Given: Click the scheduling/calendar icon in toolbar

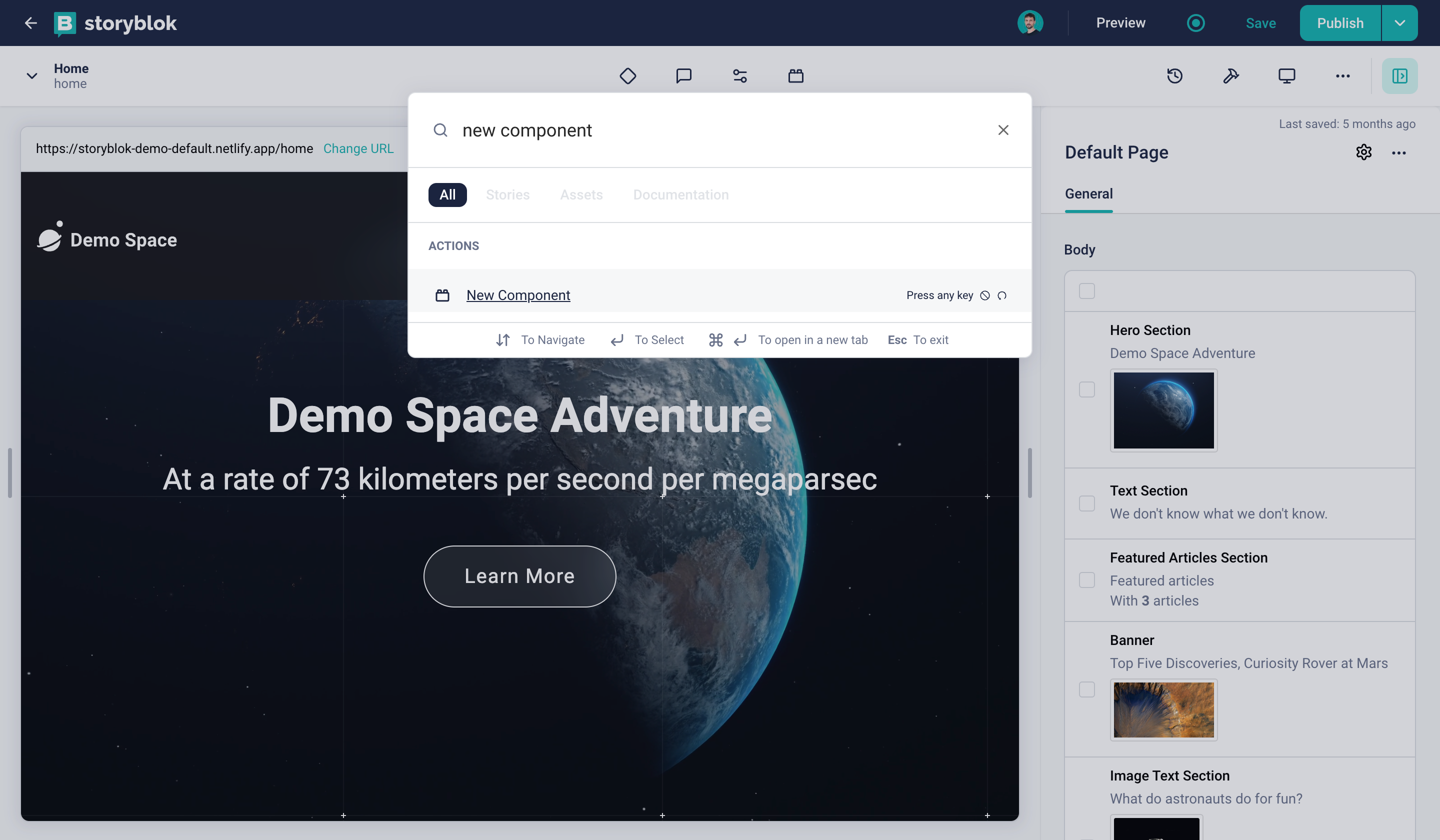Looking at the screenshot, I should click(x=795, y=75).
